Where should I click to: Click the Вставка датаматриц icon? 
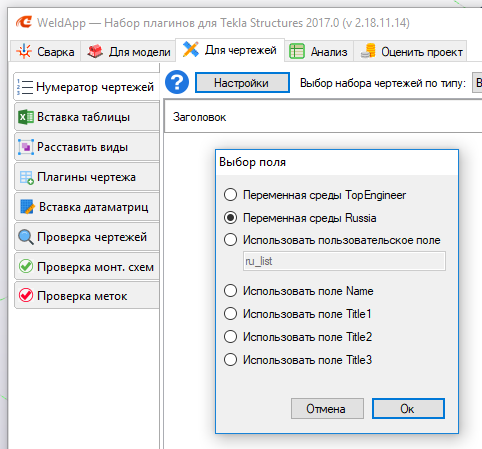click(x=27, y=207)
